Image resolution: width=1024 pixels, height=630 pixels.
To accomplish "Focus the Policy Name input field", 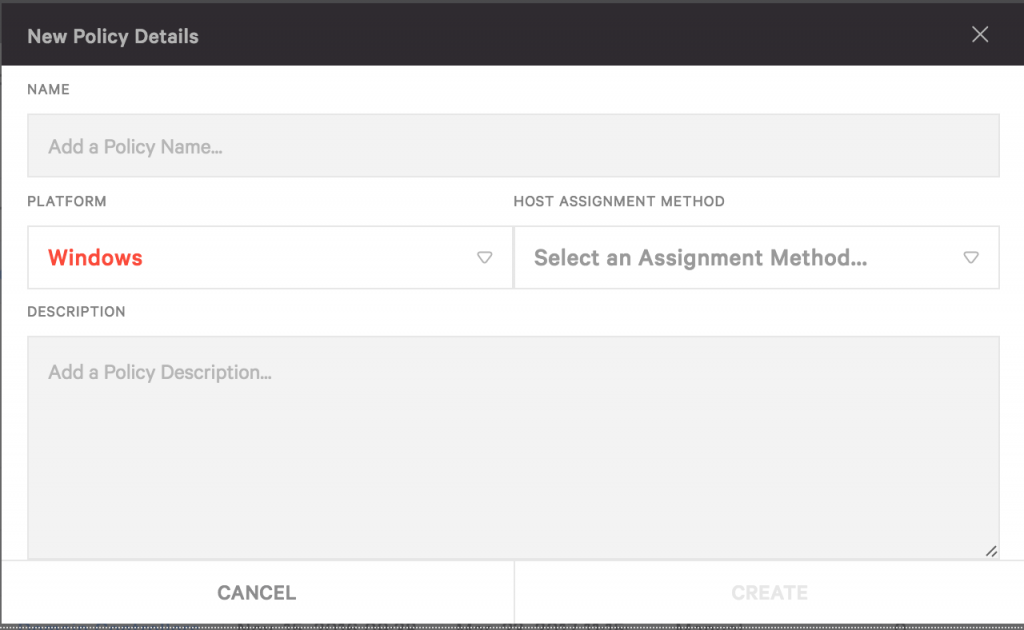I will 513,146.
